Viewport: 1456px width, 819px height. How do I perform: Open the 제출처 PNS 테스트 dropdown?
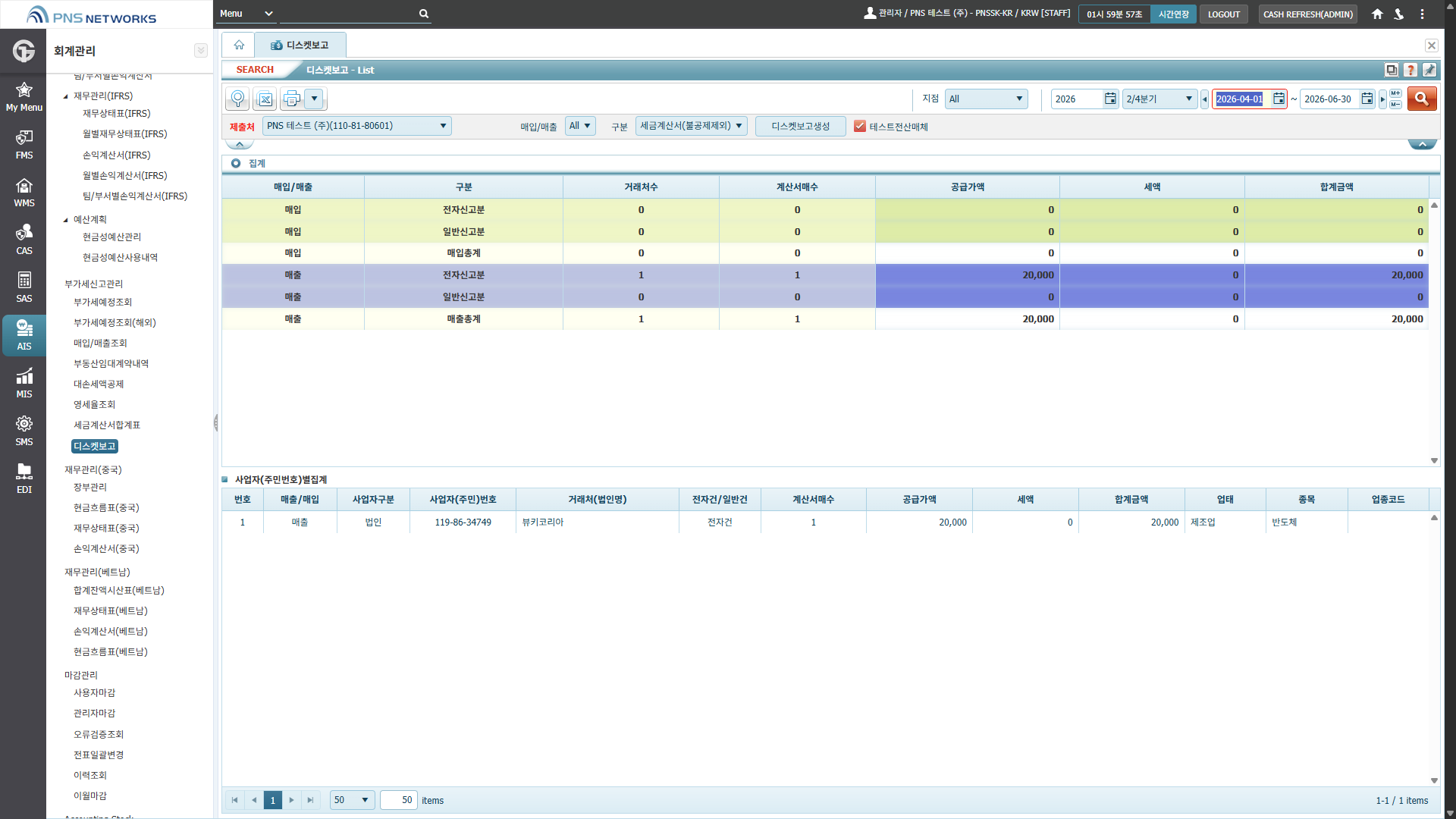click(x=356, y=126)
